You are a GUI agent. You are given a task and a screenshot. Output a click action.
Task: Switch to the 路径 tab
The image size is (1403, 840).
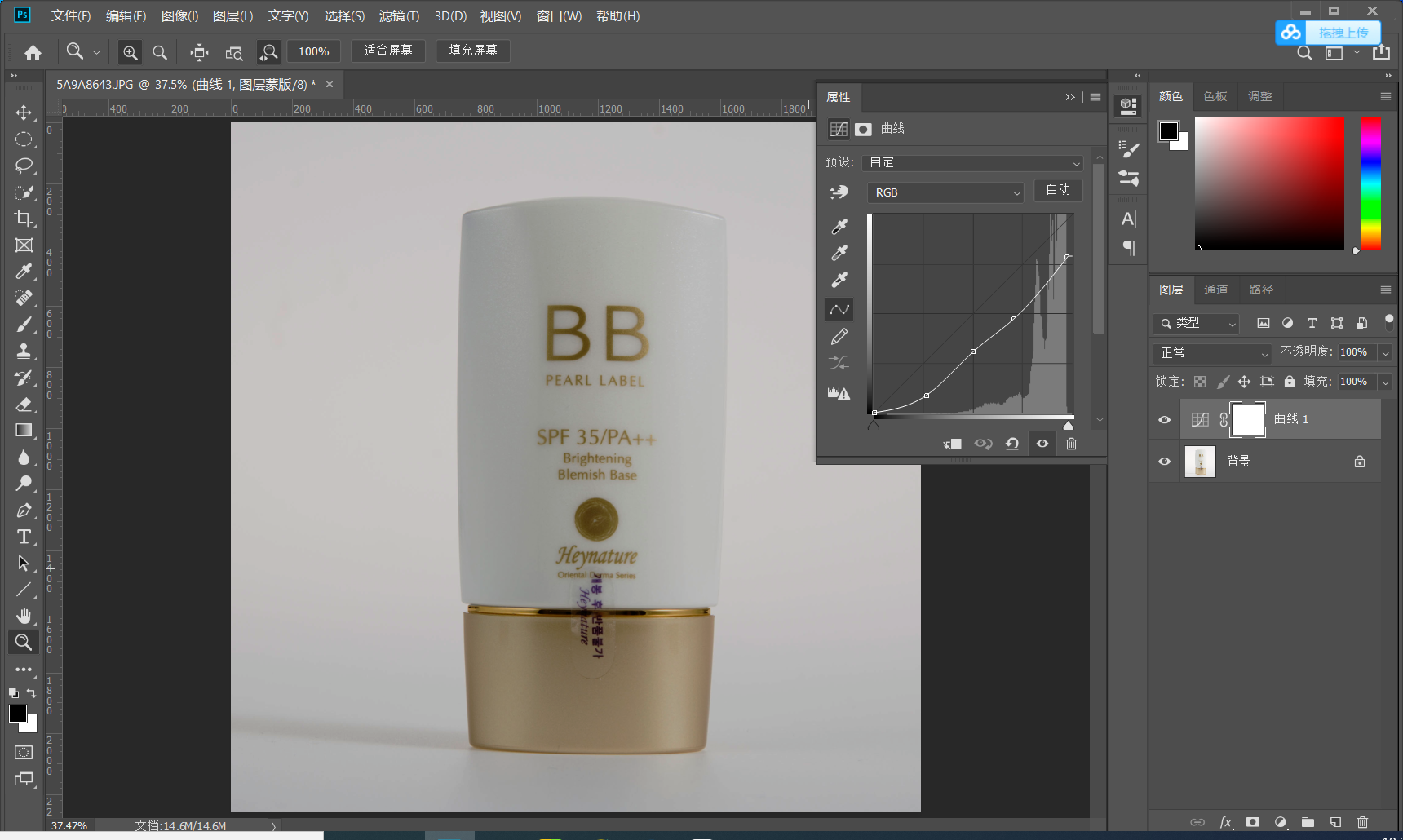(1261, 290)
